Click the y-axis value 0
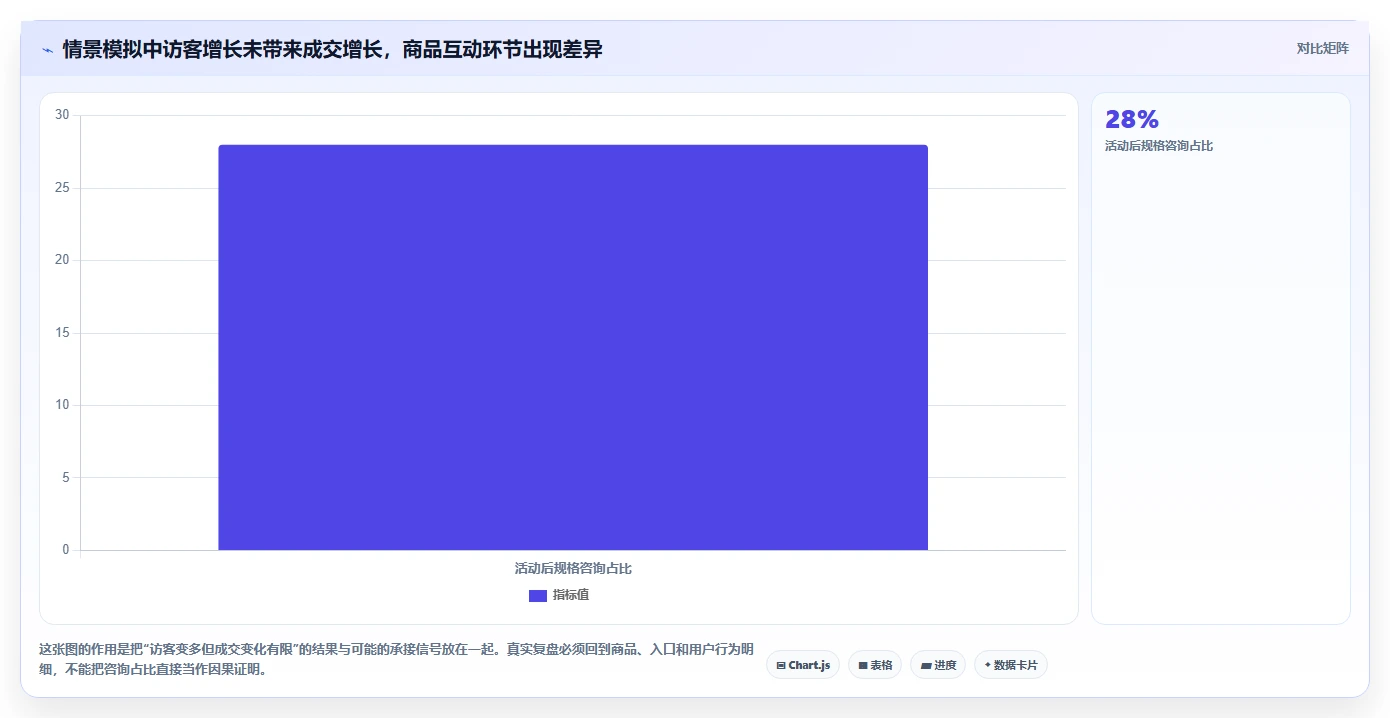Image resolution: width=1390 pixels, height=718 pixels. pyautogui.click(x=66, y=550)
